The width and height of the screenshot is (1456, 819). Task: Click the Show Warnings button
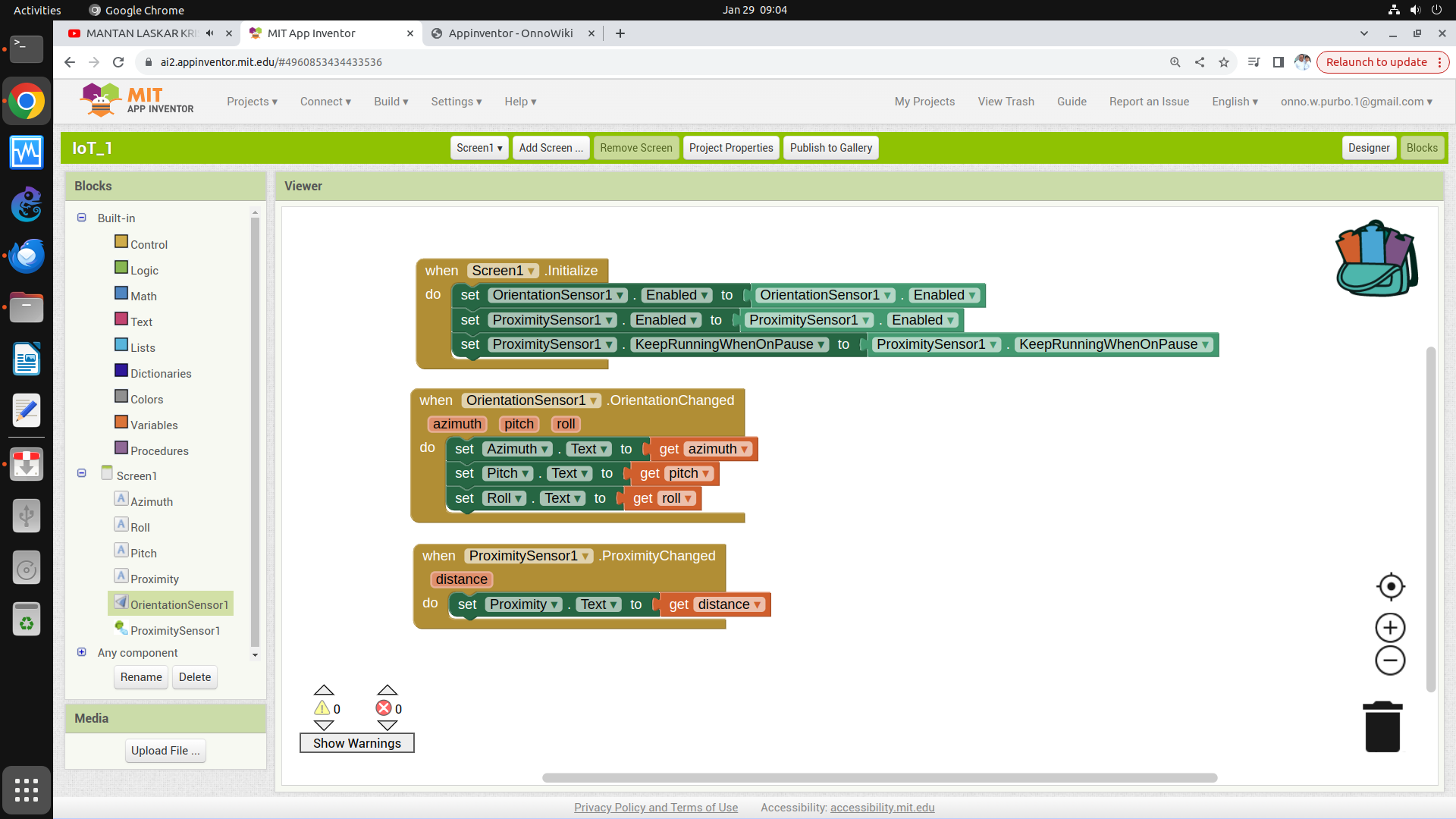[357, 743]
